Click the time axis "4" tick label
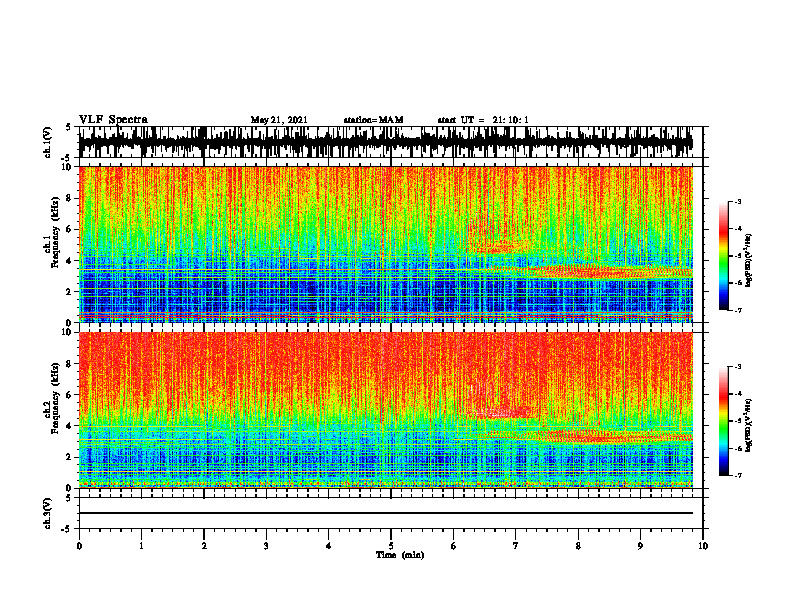 [x=329, y=546]
